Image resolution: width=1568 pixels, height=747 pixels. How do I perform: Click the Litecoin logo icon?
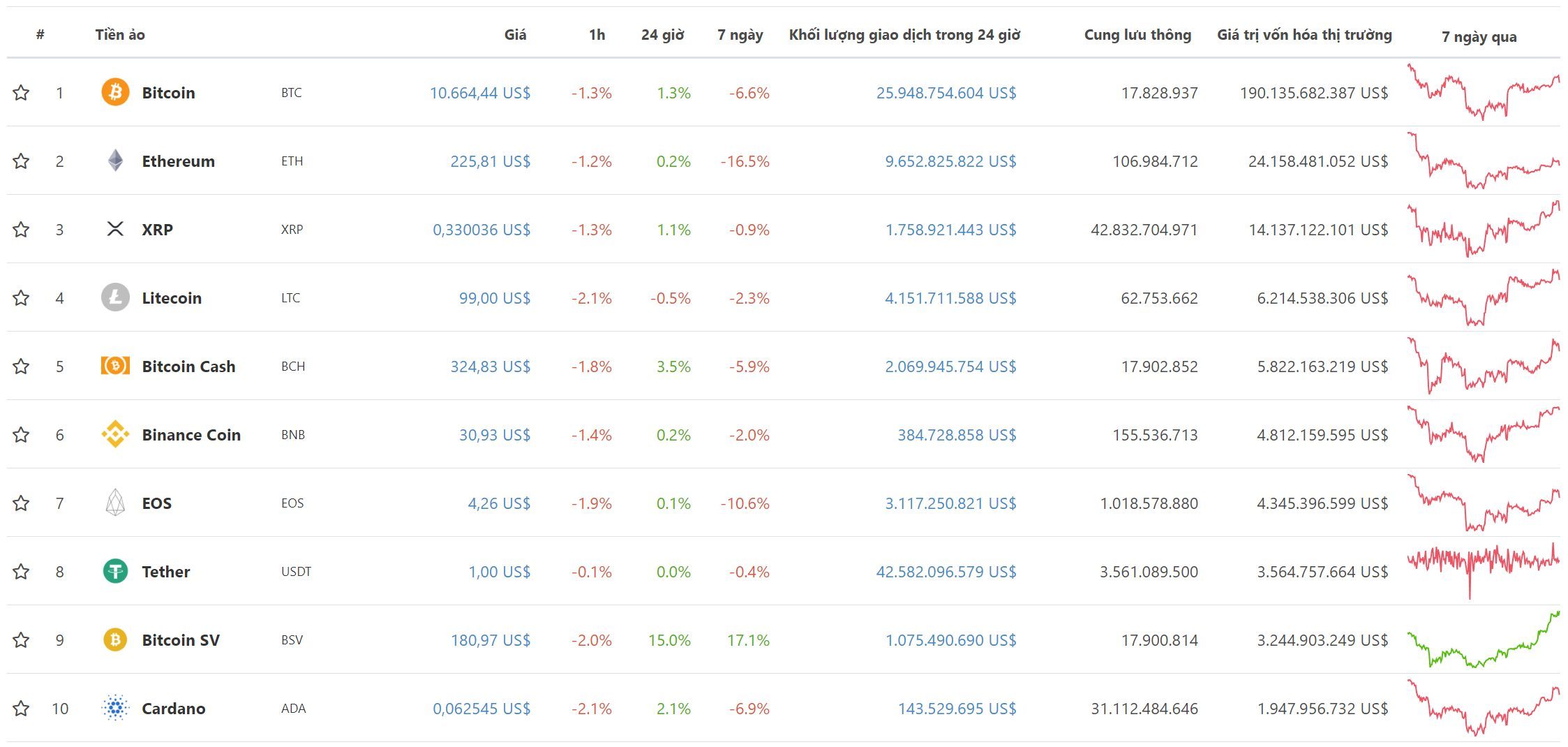(x=115, y=297)
